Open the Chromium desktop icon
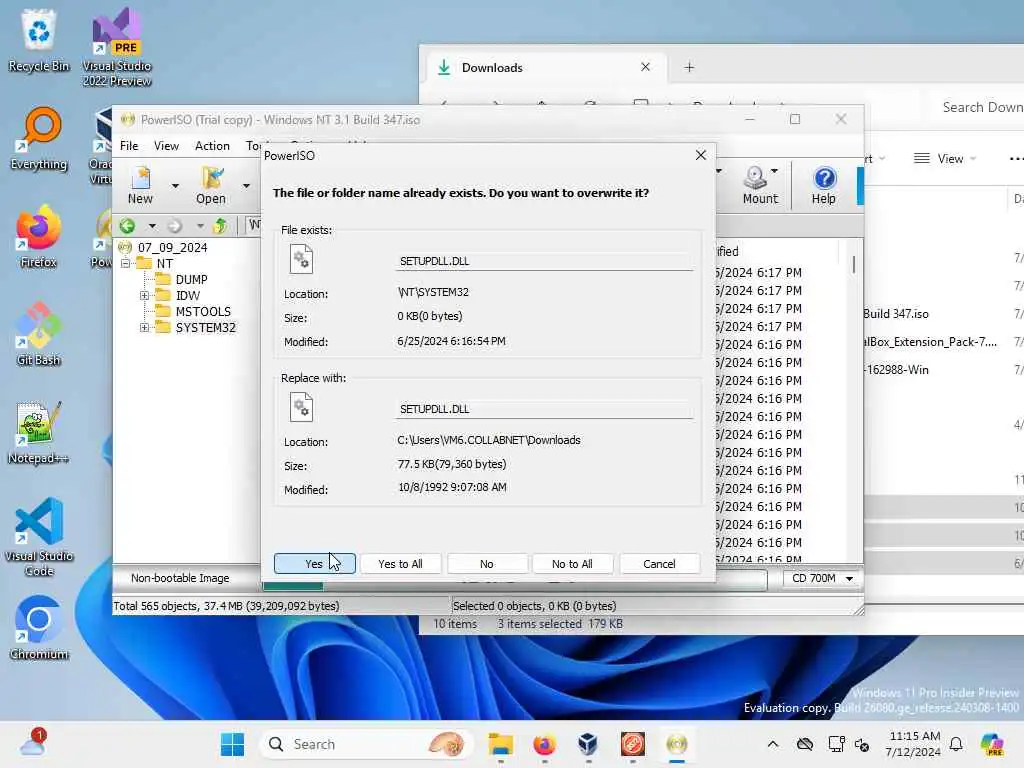This screenshot has width=1024, height=768. pos(39,628)
